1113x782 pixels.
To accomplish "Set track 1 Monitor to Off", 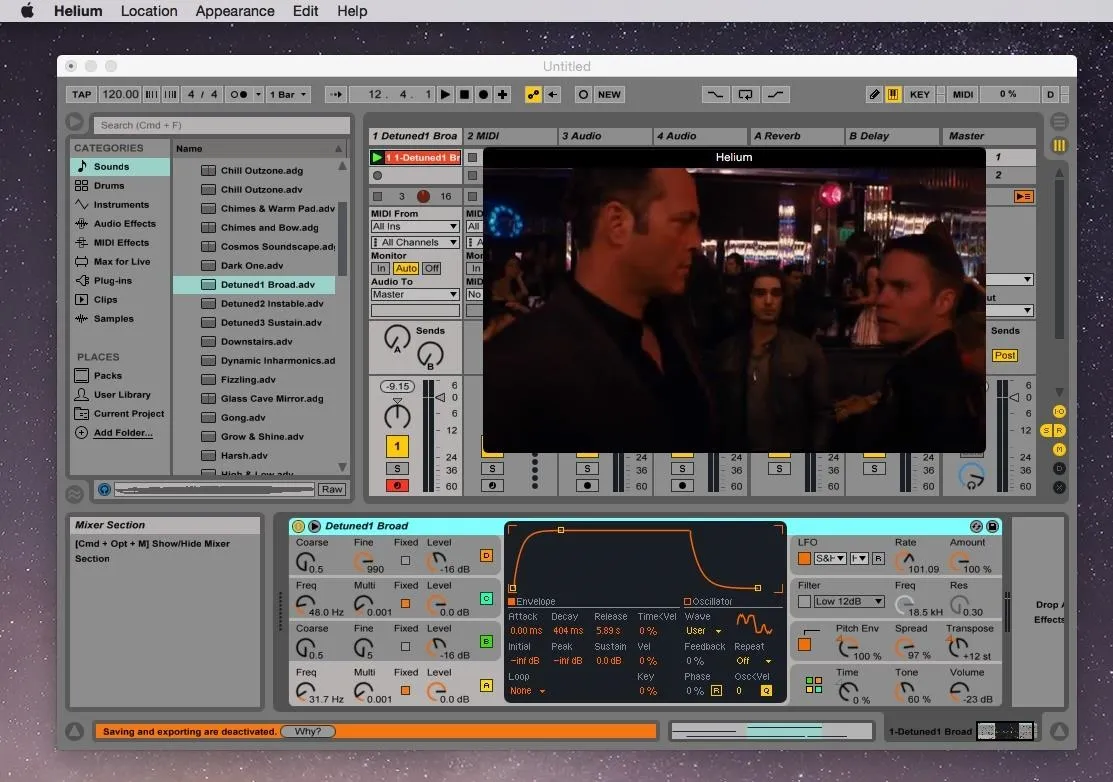I will tap(432, 268).
